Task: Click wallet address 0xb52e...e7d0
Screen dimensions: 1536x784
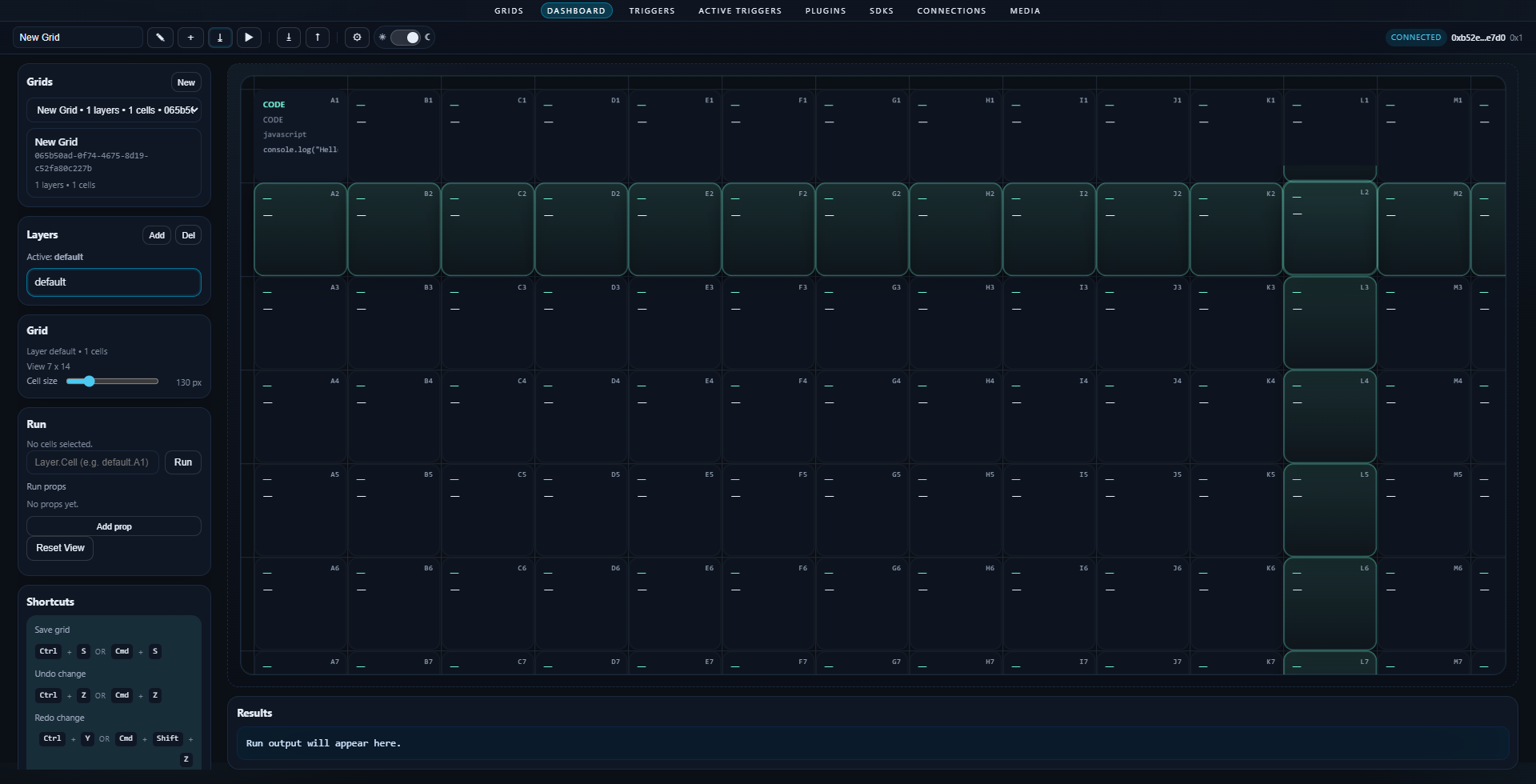Action: coord(1478,38)
